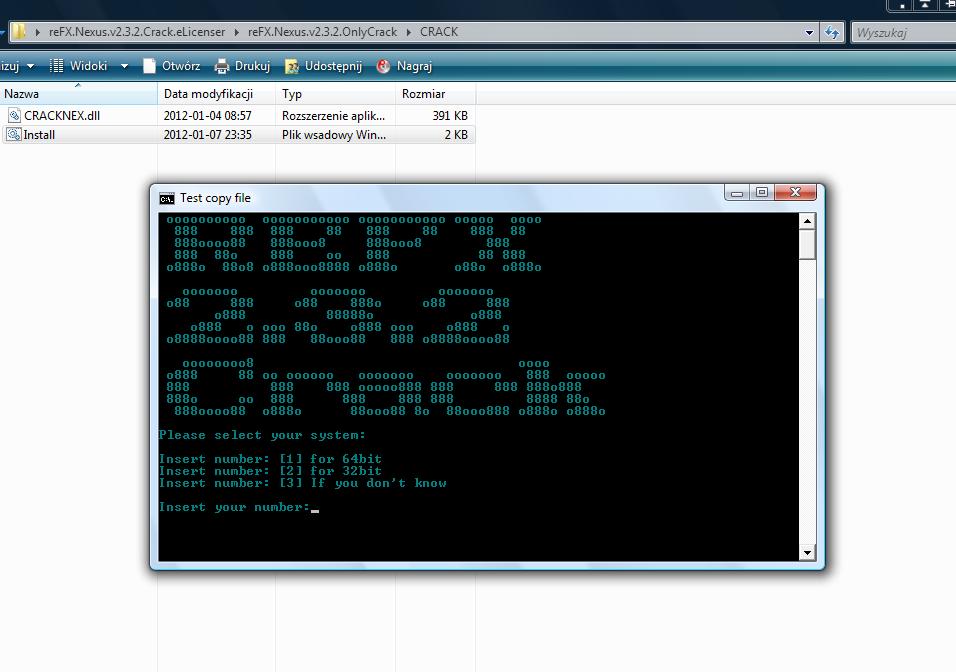
Task: Click 'Please select your system:' text
Action: point(262,435)
